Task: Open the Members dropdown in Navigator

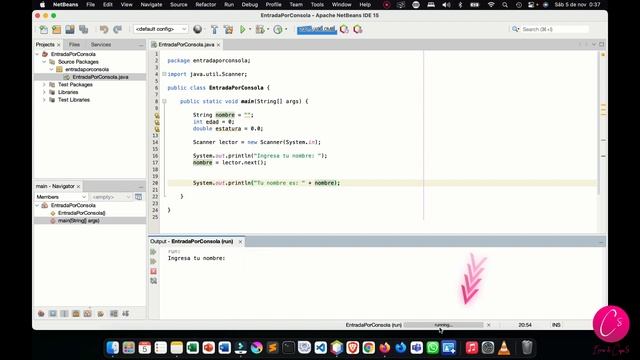Action: tap(61, 197)
